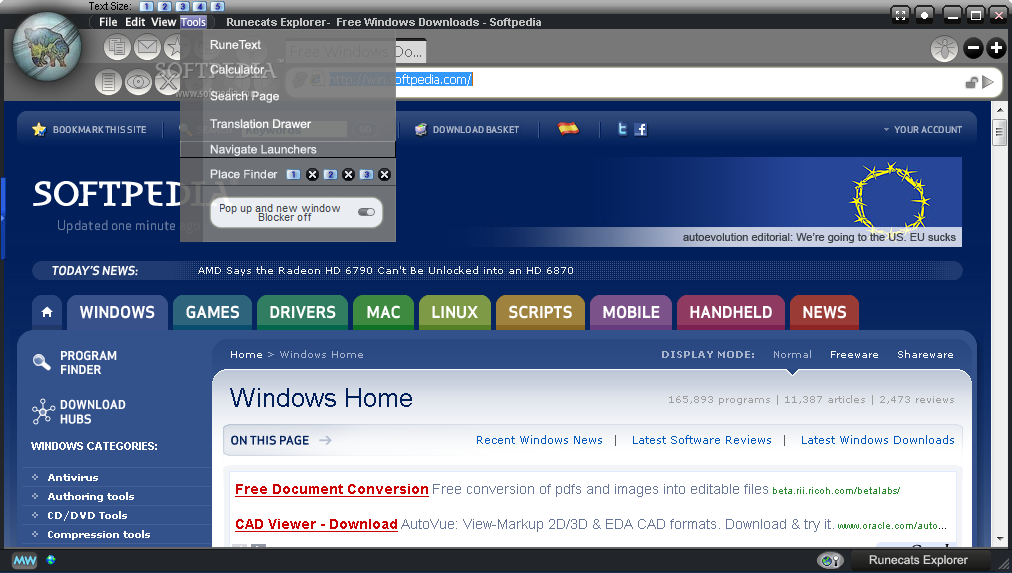This screenshot has width=1012, height=573.
Task: Choose RuneText from Tools menu
Action: coord(235,45)
